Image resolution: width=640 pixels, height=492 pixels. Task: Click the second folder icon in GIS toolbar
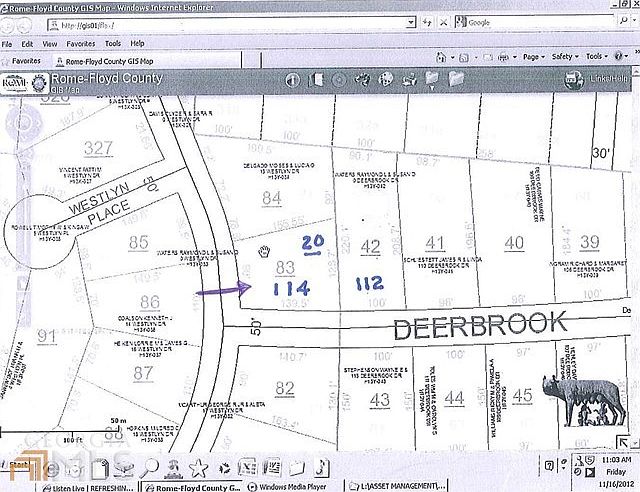pyautogui.click(x=458, y=78)
